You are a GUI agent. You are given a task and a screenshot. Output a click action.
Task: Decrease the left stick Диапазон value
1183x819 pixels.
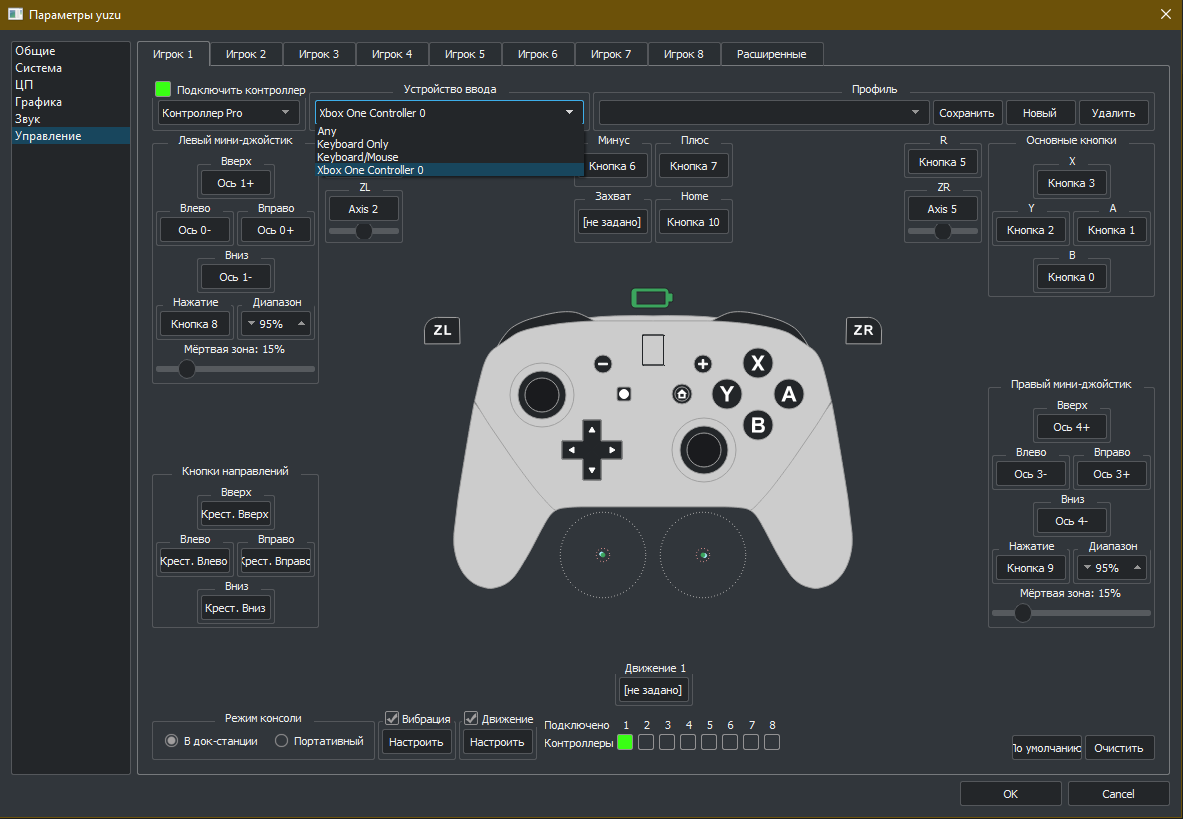251,324
